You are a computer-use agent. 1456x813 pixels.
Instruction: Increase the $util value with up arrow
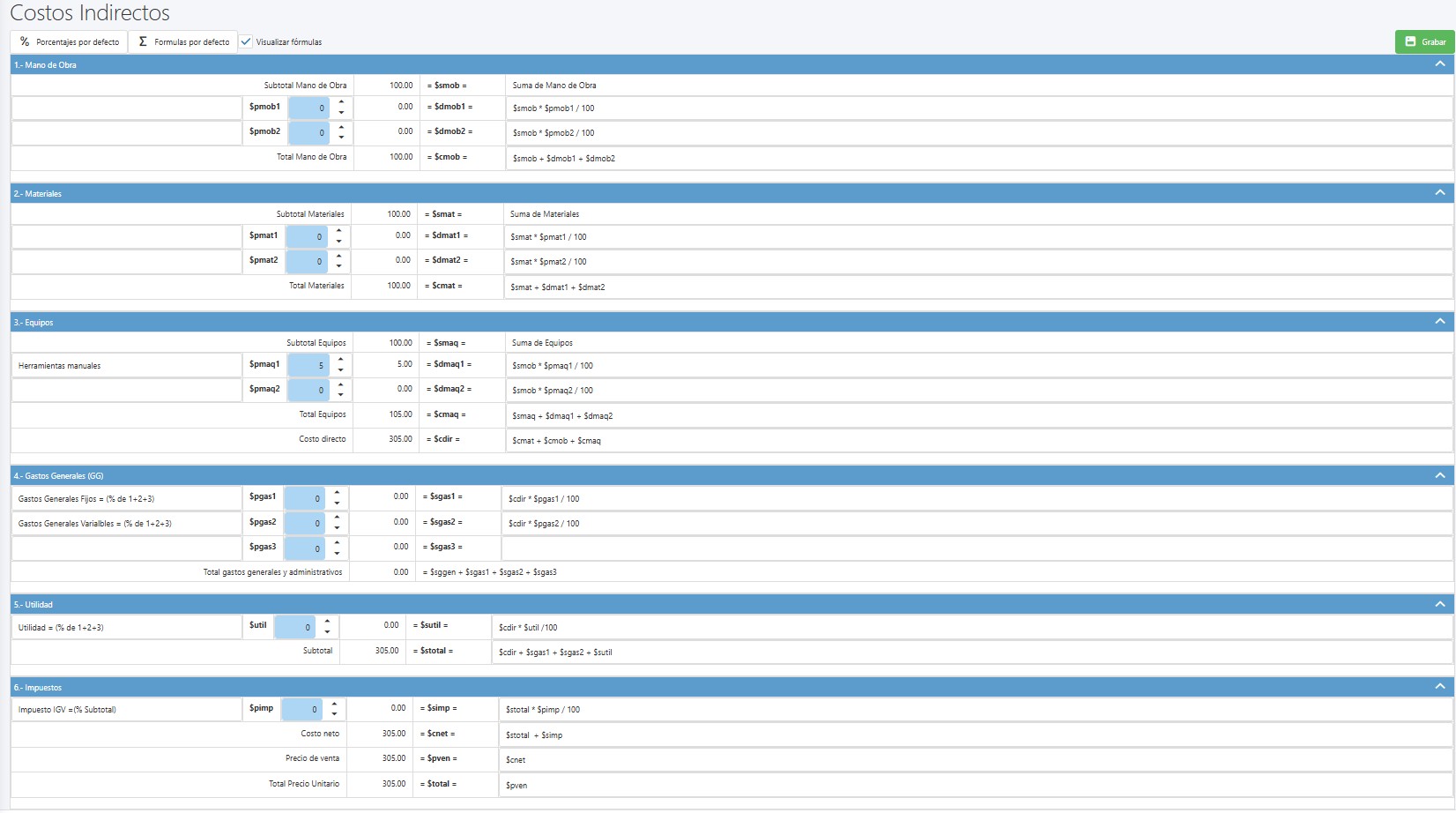327,622
